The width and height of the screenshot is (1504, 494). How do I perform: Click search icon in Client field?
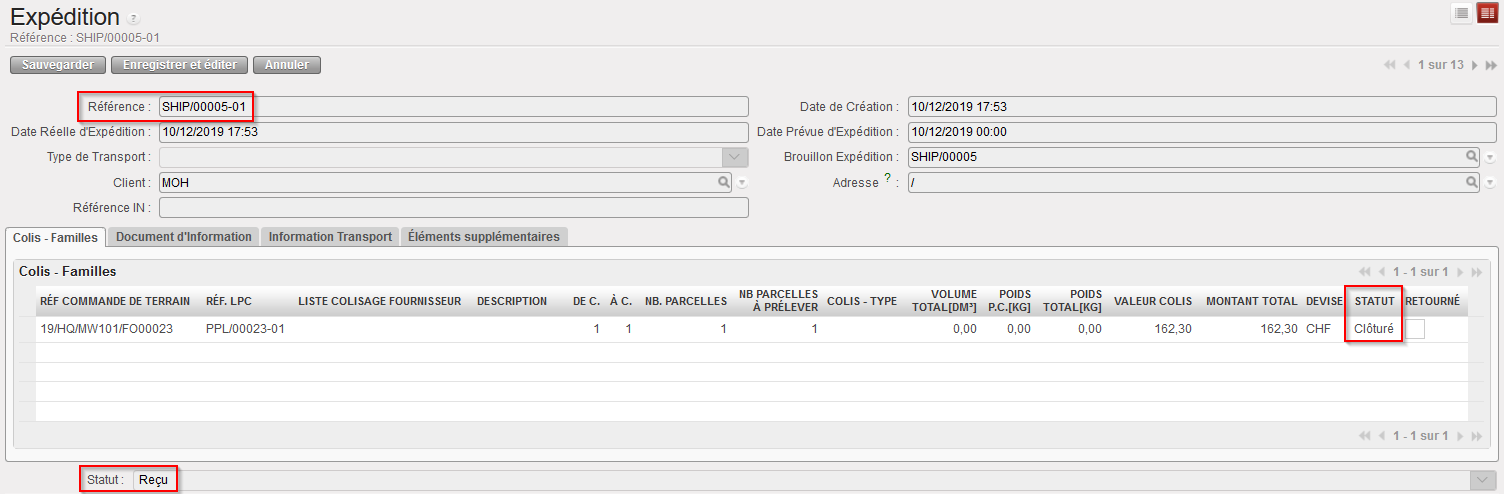tap(723, 183)
